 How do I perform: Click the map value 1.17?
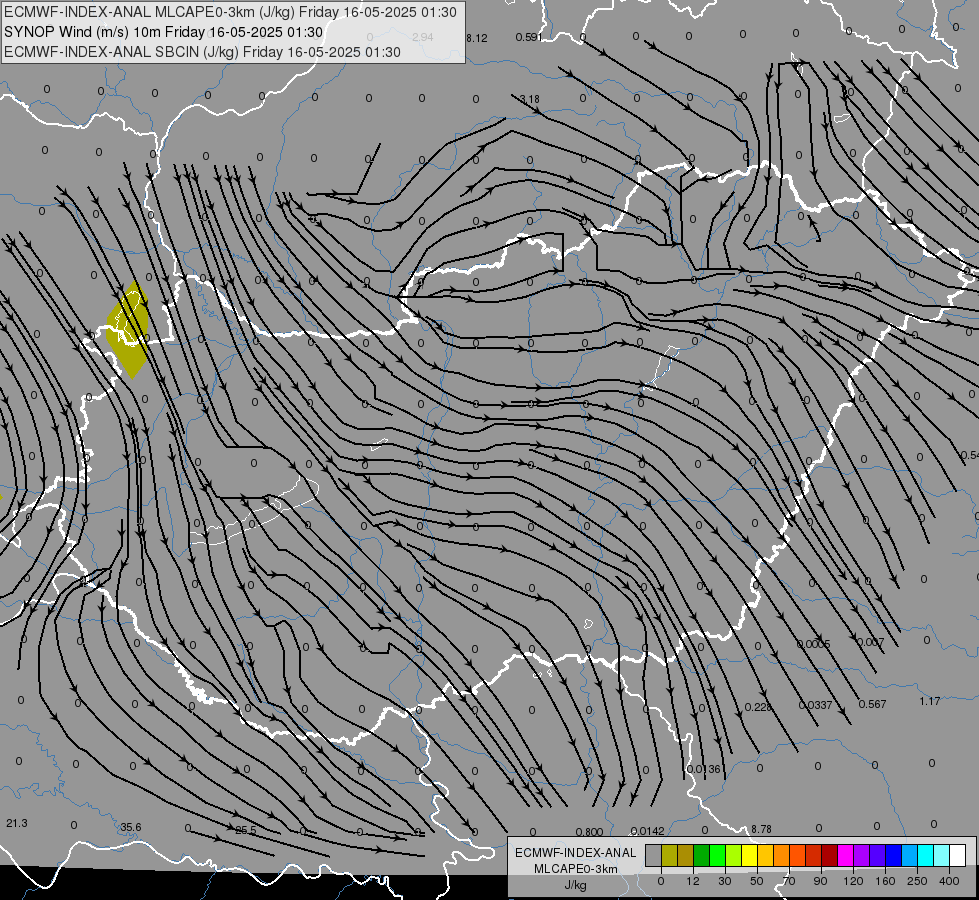[930, 701]
